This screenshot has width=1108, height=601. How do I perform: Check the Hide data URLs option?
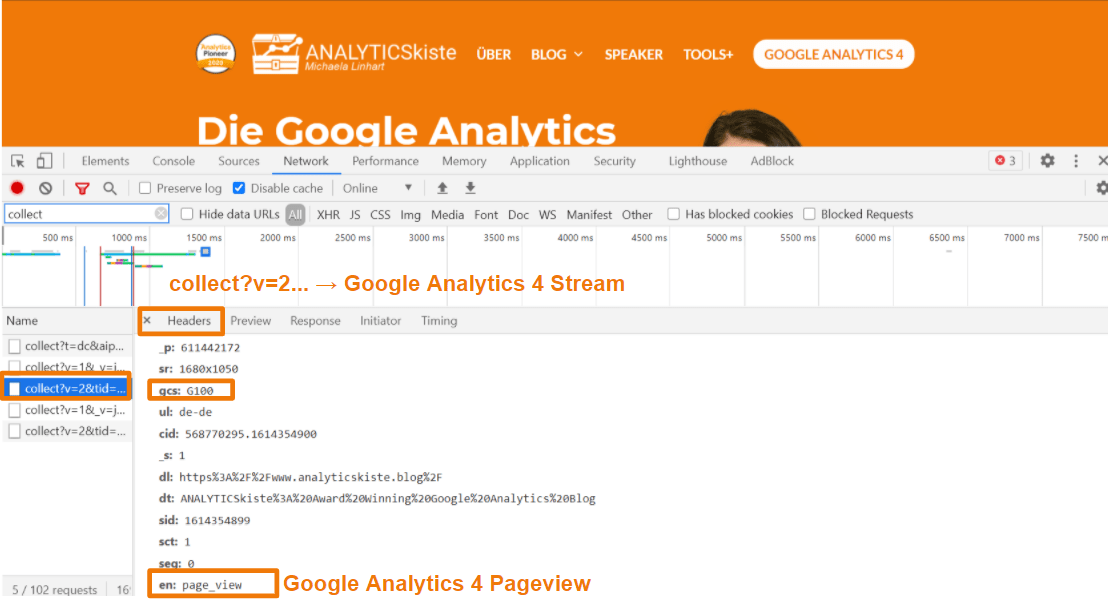tap(185, 214)
